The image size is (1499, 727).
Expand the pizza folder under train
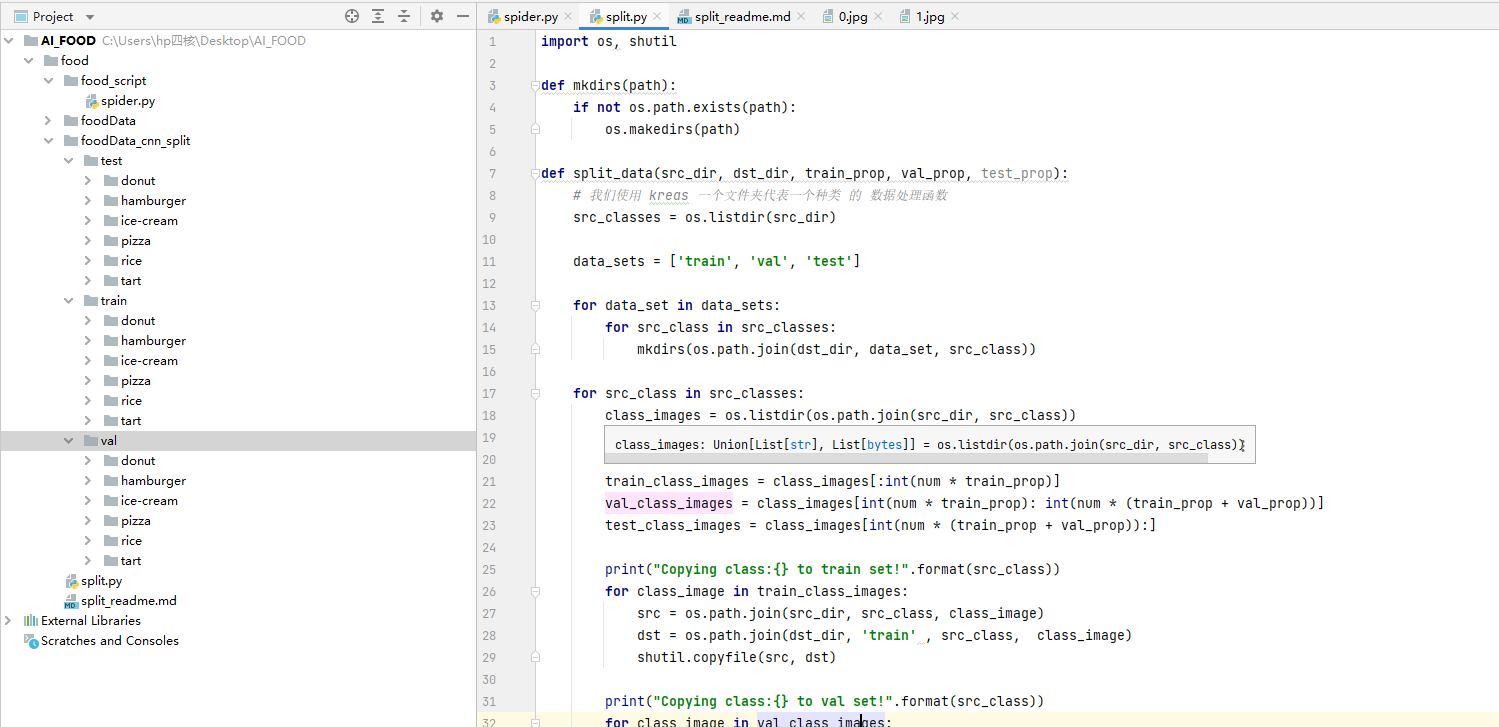89,381
